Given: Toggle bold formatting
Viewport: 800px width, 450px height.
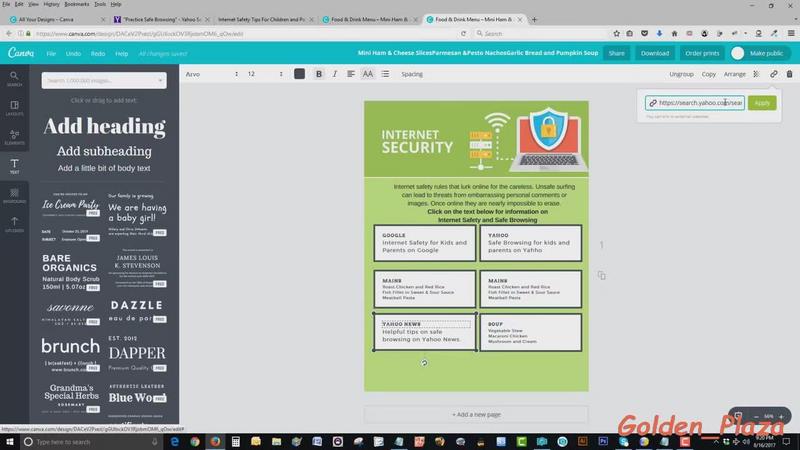Looking at the screenshot, I should pos(319,74).
